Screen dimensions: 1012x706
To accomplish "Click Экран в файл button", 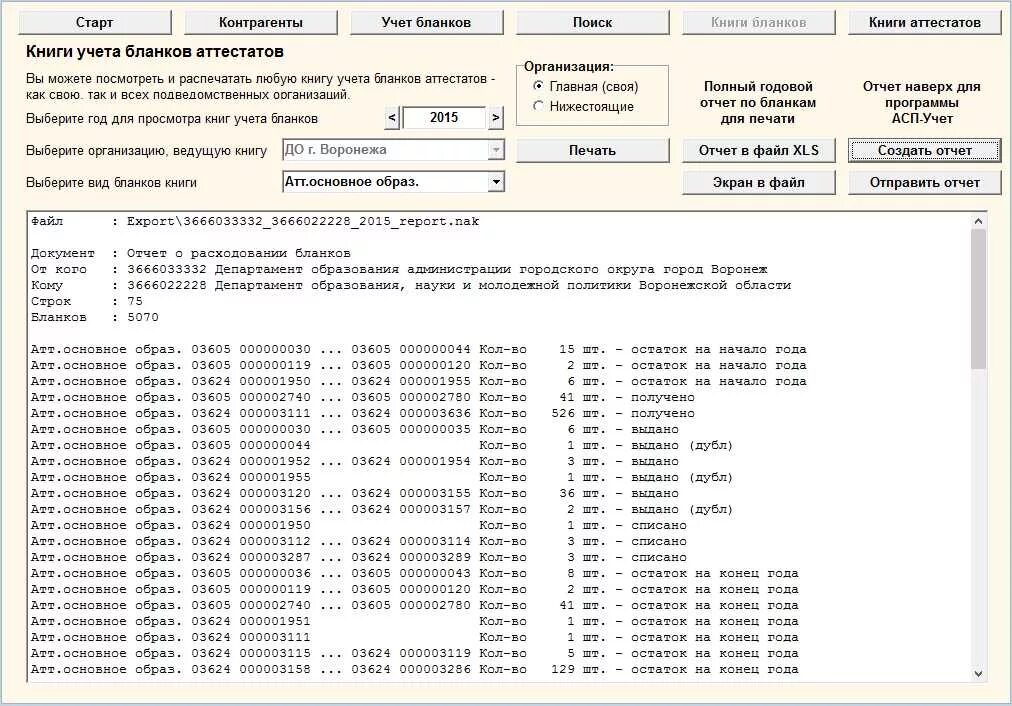I will 758,183.
